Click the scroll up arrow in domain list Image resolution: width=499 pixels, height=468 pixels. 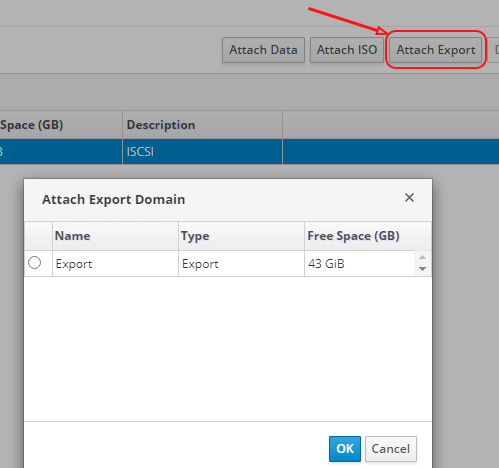422,257
